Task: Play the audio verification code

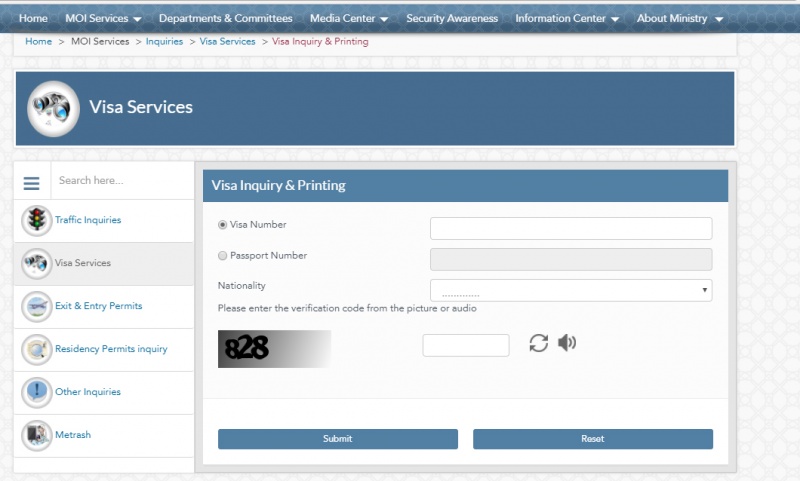Action: [x=567, y=343]
